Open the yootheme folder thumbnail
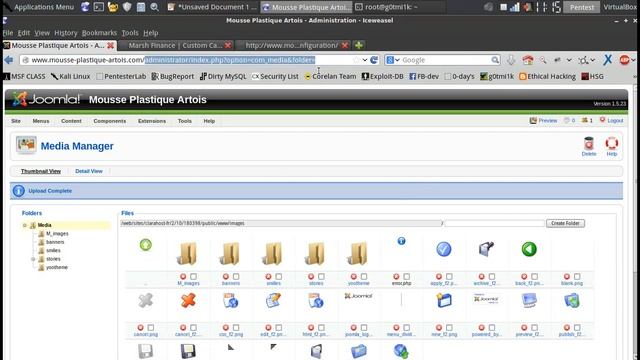 pos(358,253)
